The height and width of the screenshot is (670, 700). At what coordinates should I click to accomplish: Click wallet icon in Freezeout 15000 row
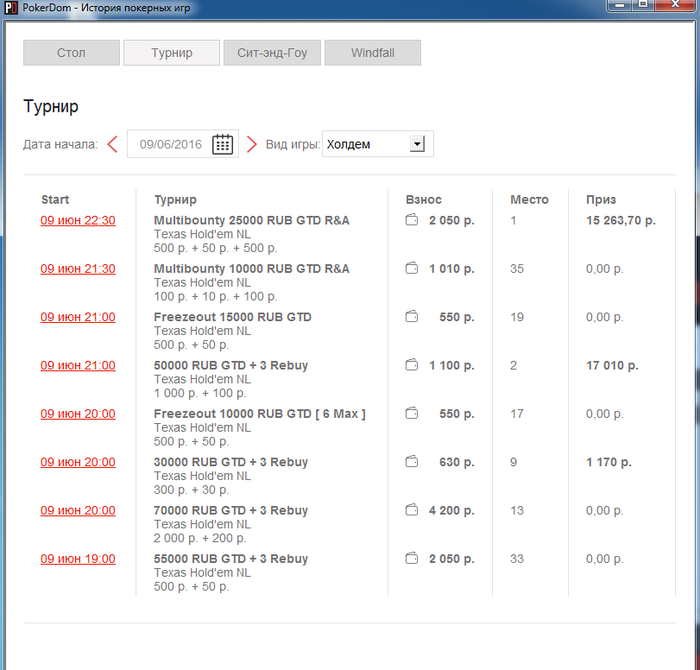[412, 316]
